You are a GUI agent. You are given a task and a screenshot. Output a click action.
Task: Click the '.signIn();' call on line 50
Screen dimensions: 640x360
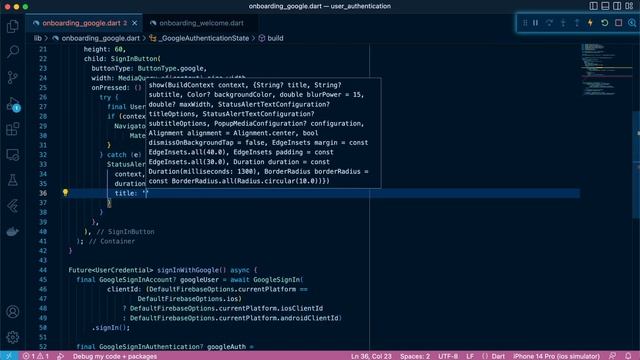111,327
